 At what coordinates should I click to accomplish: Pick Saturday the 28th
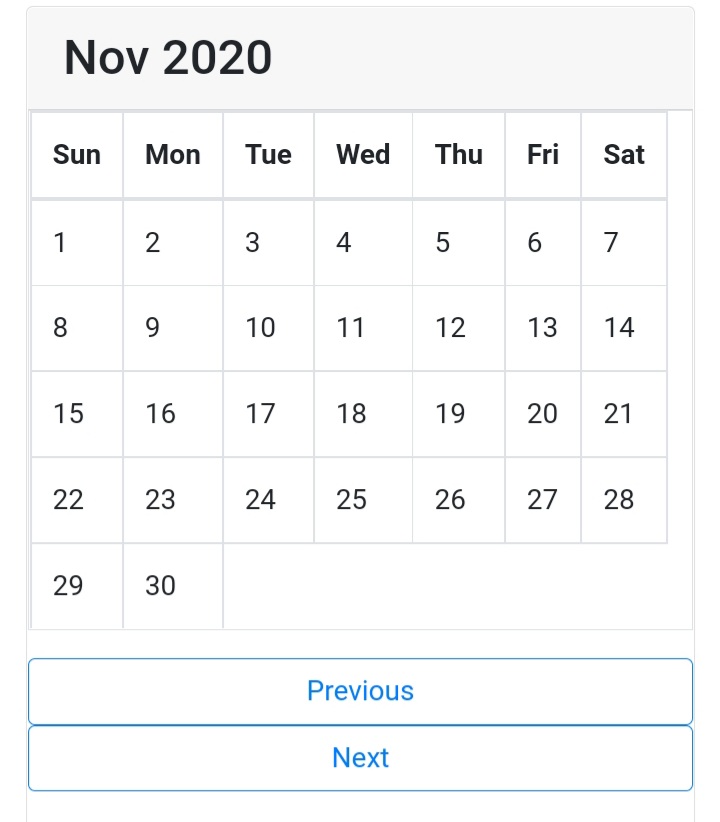pos(619,500)
